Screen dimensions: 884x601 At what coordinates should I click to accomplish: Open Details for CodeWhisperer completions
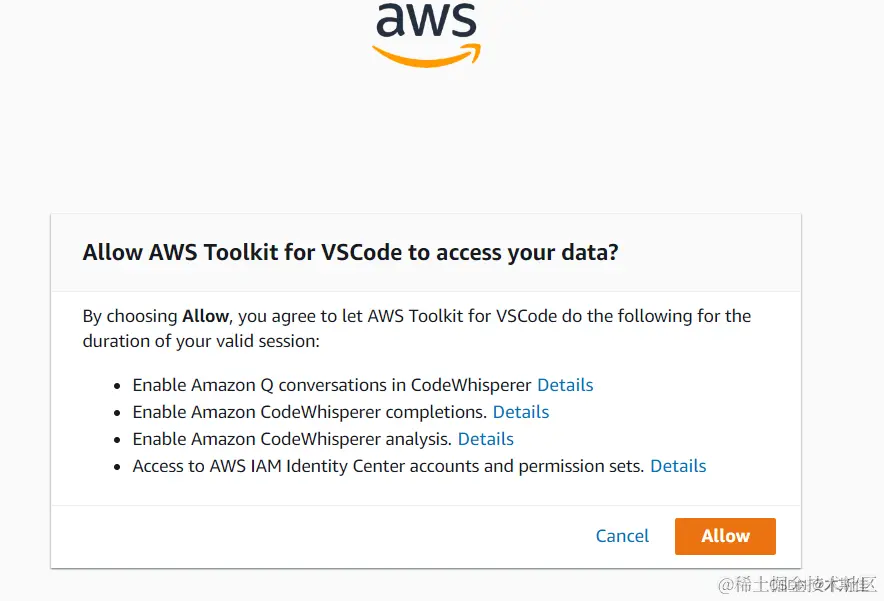click(x=521, y=412)
